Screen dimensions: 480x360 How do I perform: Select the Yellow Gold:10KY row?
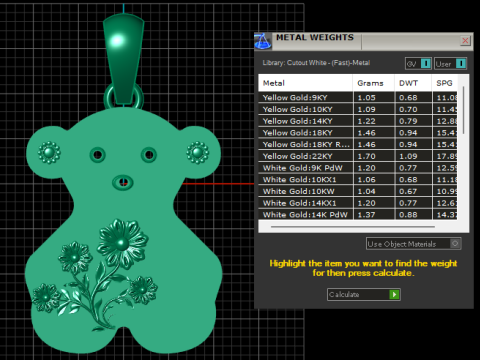pyautogui.click(x=358, y=109)
